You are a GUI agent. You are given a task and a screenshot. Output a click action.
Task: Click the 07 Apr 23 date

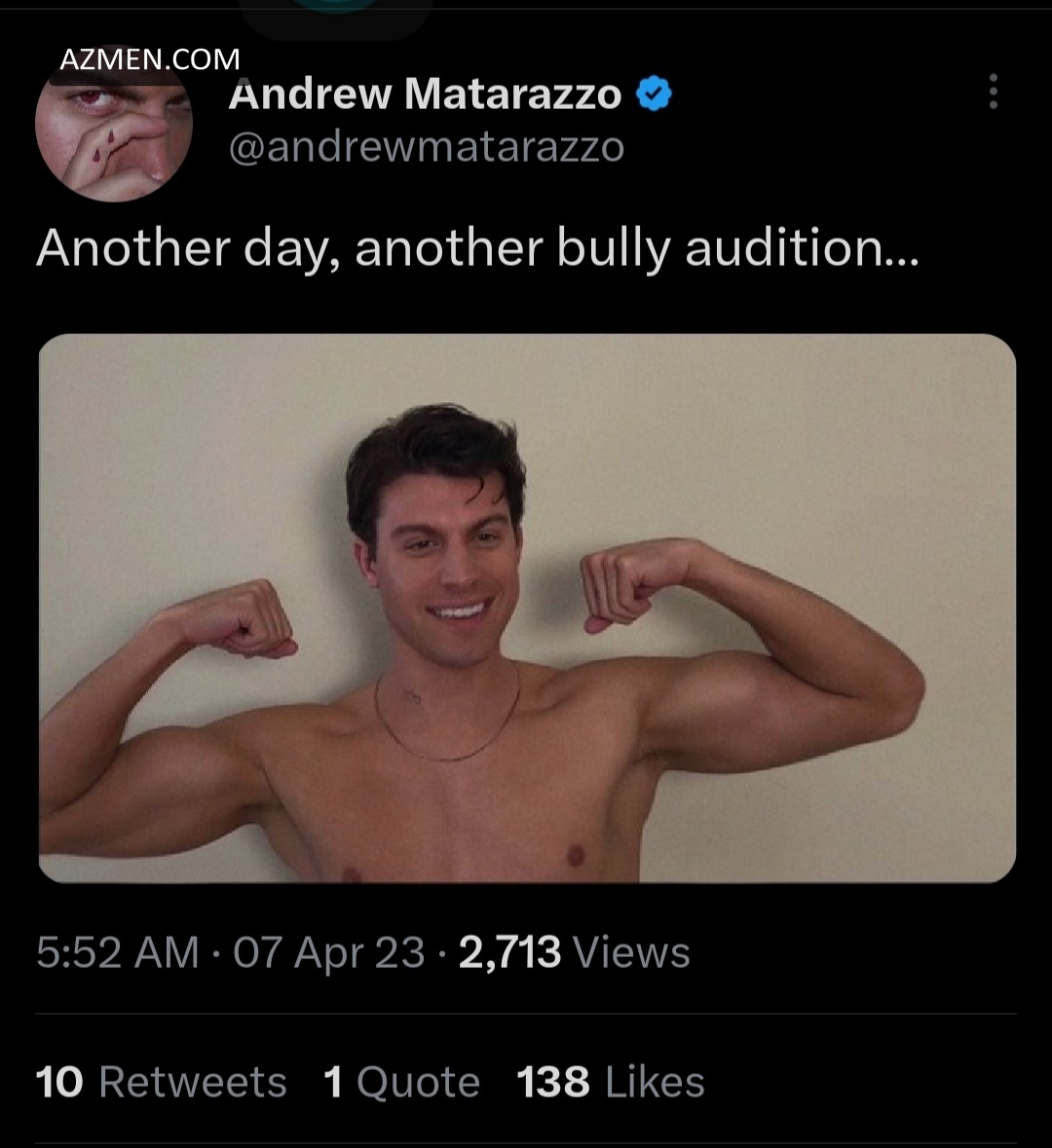328,952
